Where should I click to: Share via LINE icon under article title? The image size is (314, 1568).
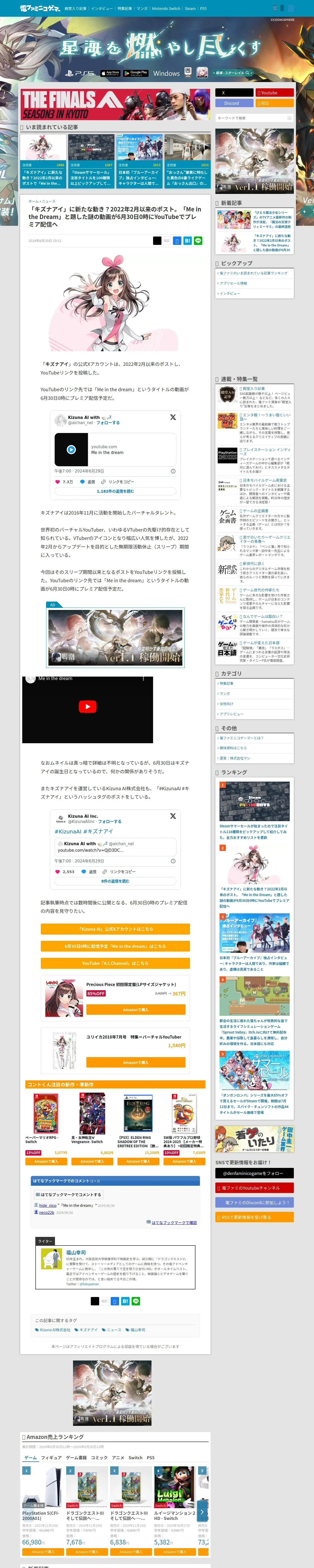pos(198,240)
